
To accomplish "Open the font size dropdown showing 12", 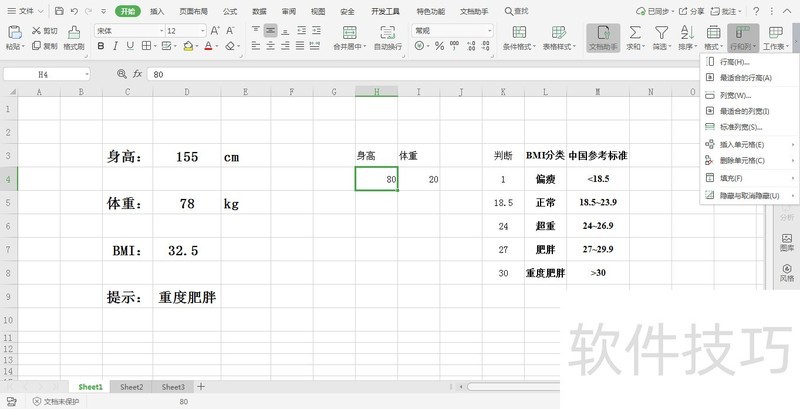I will (203, 31).
